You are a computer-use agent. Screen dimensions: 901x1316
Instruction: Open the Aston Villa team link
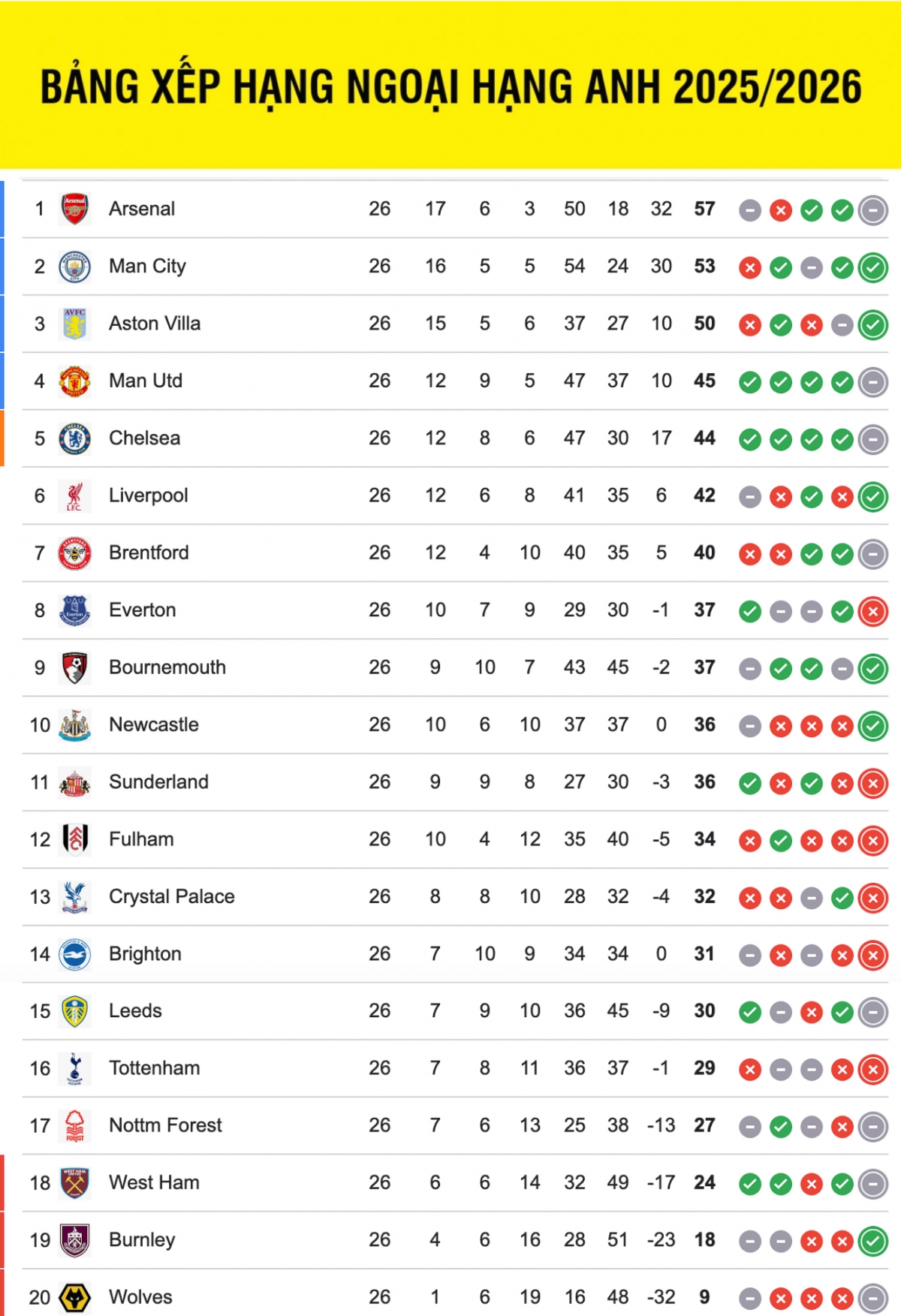point(155,324)
